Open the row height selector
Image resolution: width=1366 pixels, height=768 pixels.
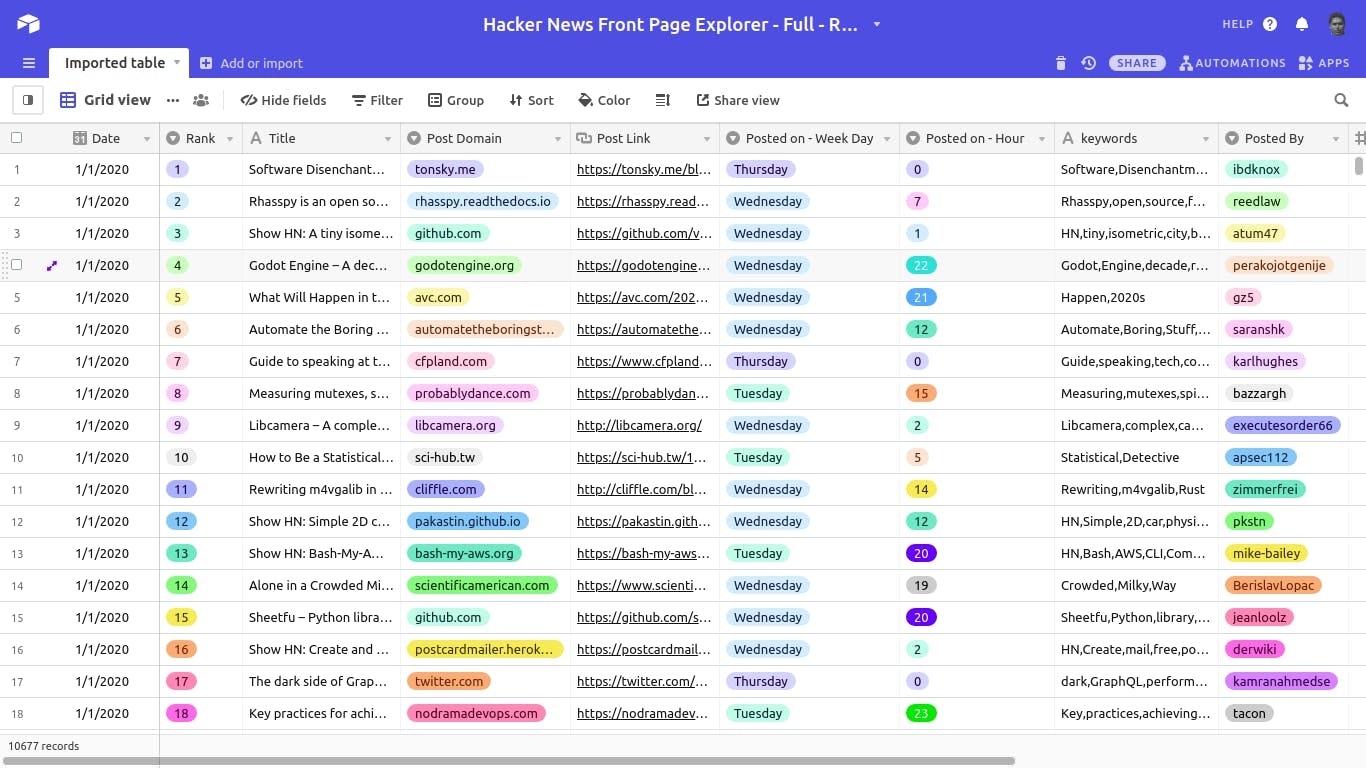coord(662,100)
